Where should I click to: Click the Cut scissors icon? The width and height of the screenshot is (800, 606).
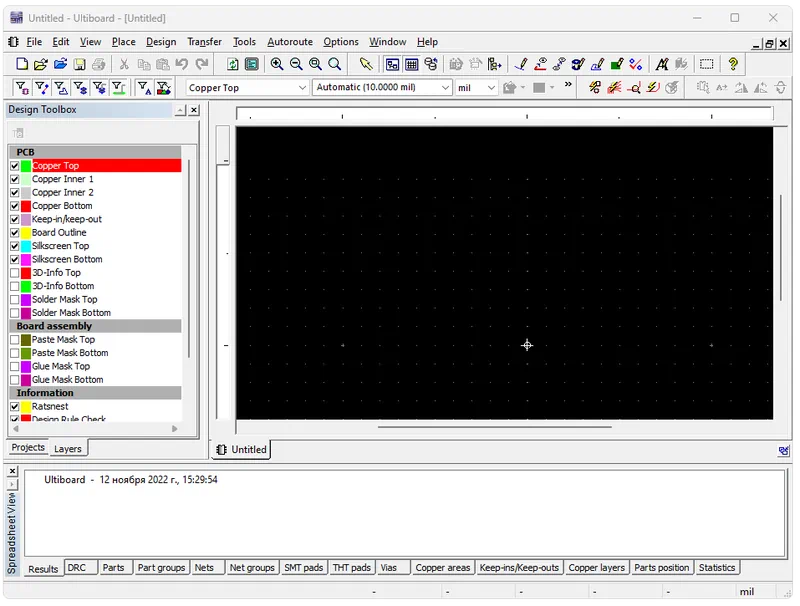(124, 64)
